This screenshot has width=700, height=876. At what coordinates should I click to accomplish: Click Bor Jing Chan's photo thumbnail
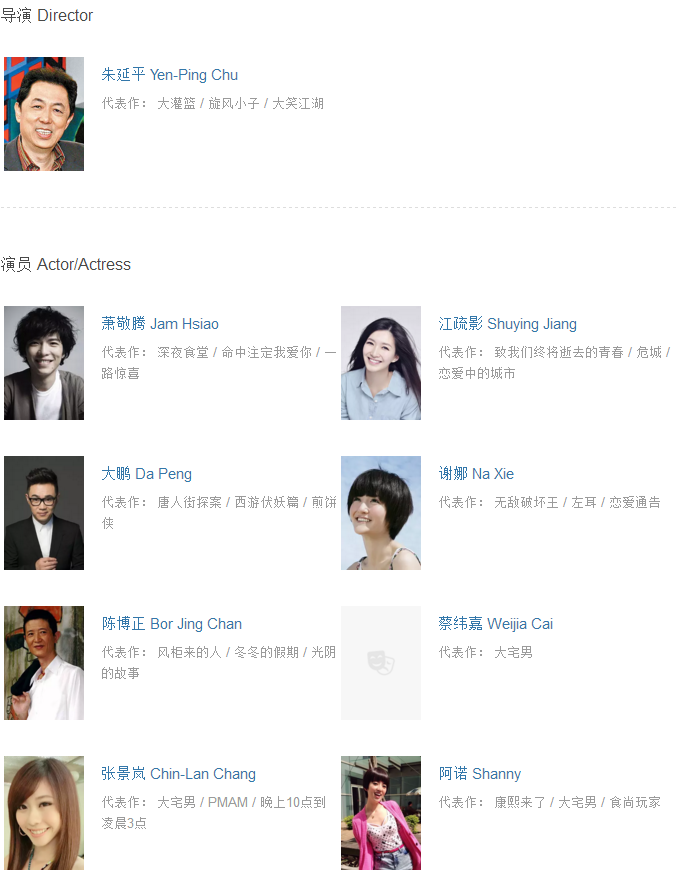[x=44, y=663]
